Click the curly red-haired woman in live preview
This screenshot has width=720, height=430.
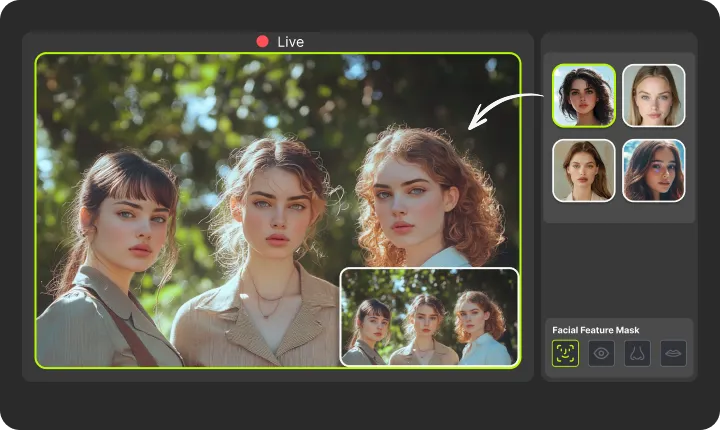420,200
